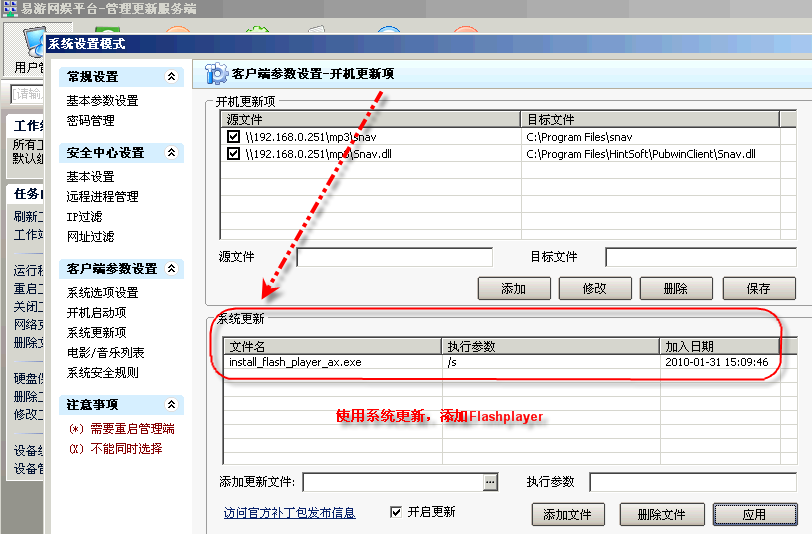
Task: Click the 删除文件 button
Action: click(662, 514)
